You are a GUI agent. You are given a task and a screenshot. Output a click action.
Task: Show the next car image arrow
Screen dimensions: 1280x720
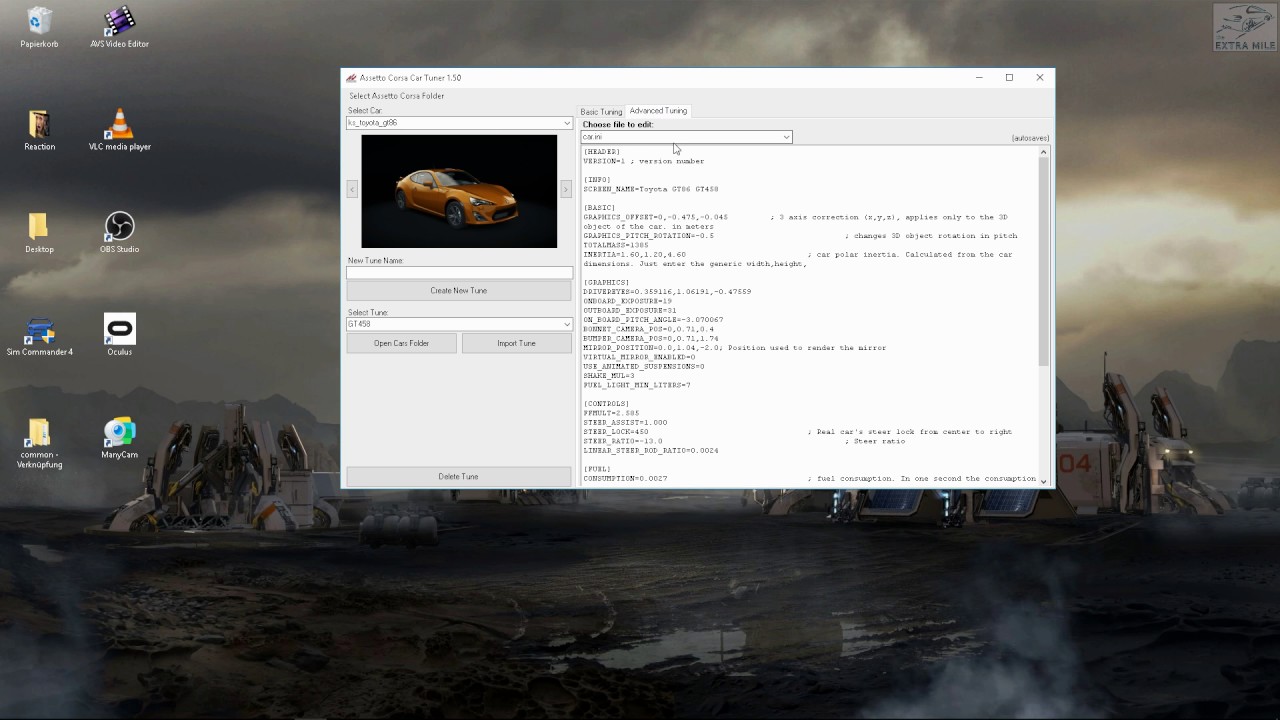(565, 189)
